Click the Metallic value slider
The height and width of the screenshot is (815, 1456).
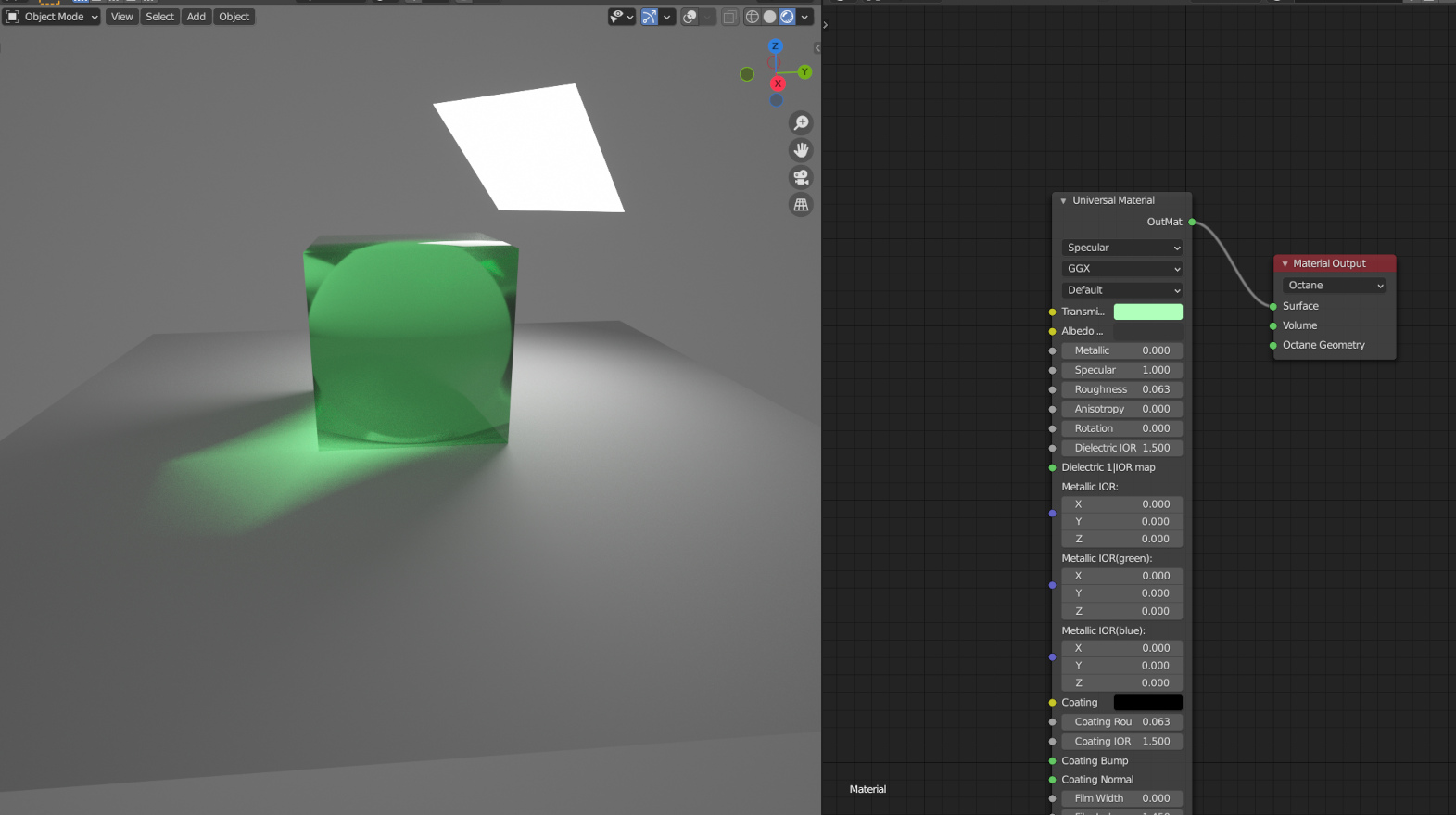coord(1122,350)
